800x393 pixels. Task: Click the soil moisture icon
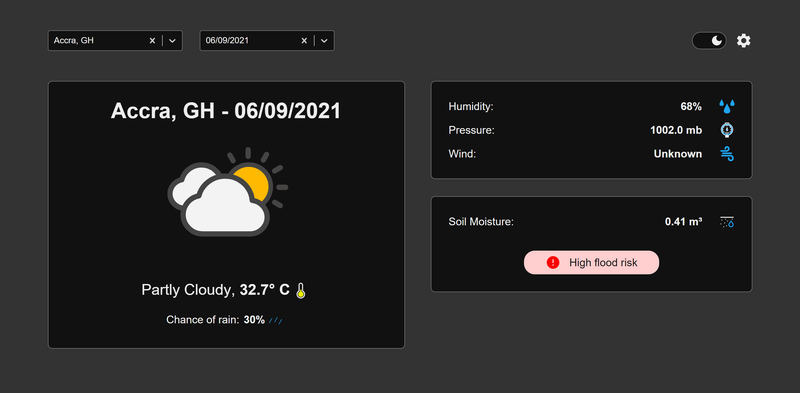727,222
